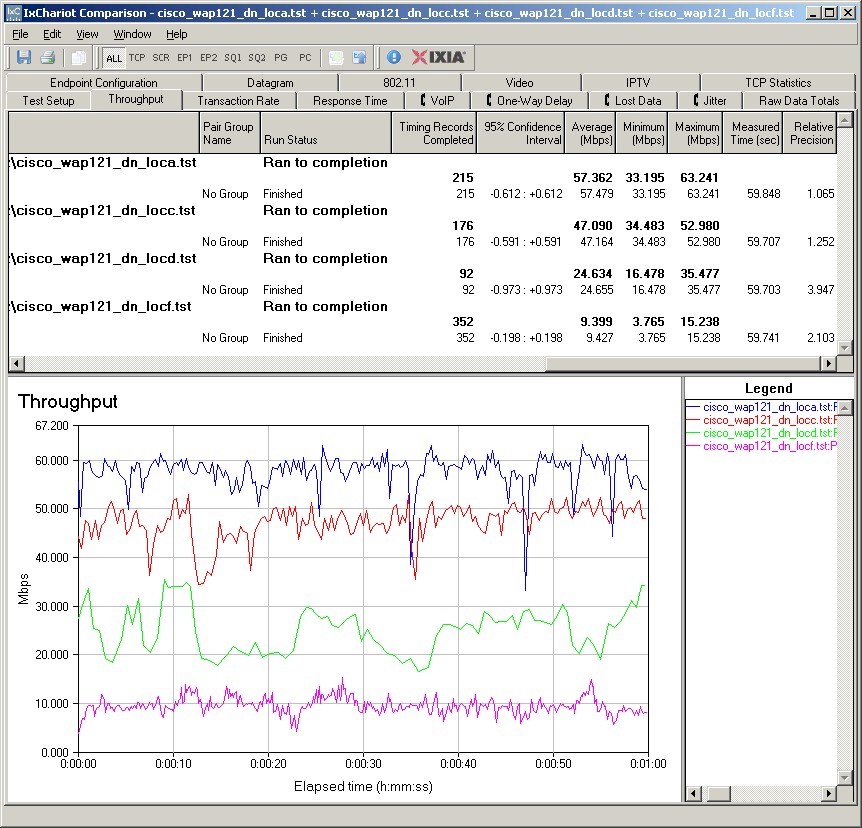The height and width of the screenshot is (828, 862).
Task: Click legend horizontal scrollbar right arrow
Action: [x=830, y=794]
